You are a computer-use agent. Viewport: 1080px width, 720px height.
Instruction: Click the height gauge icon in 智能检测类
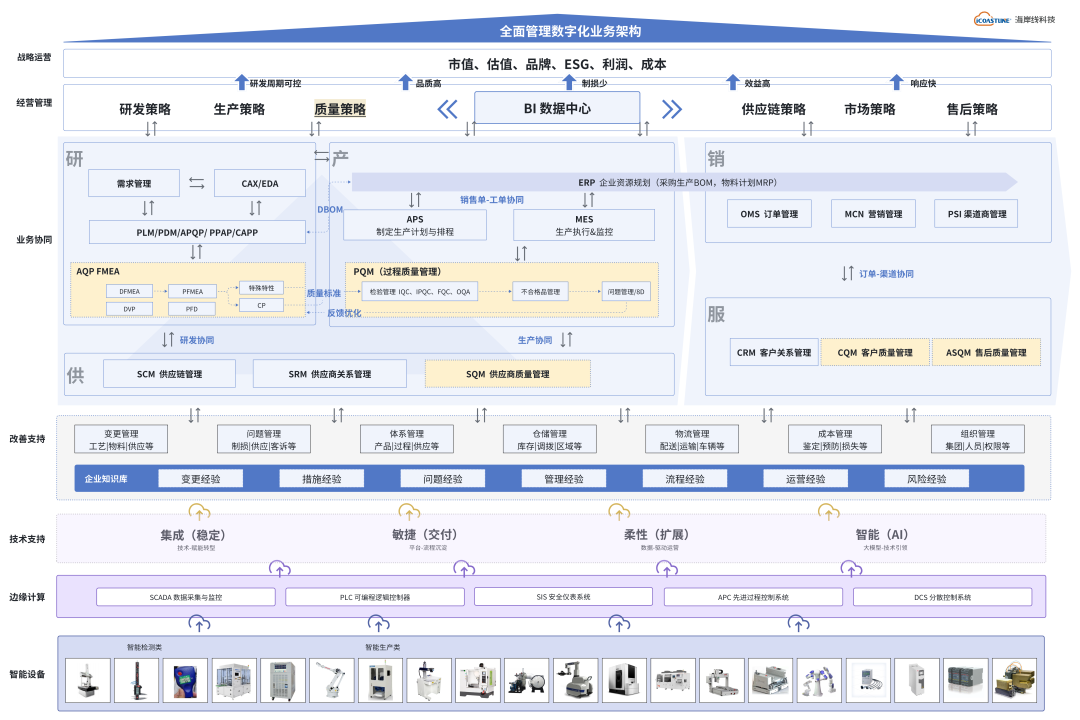pos(135,680)
